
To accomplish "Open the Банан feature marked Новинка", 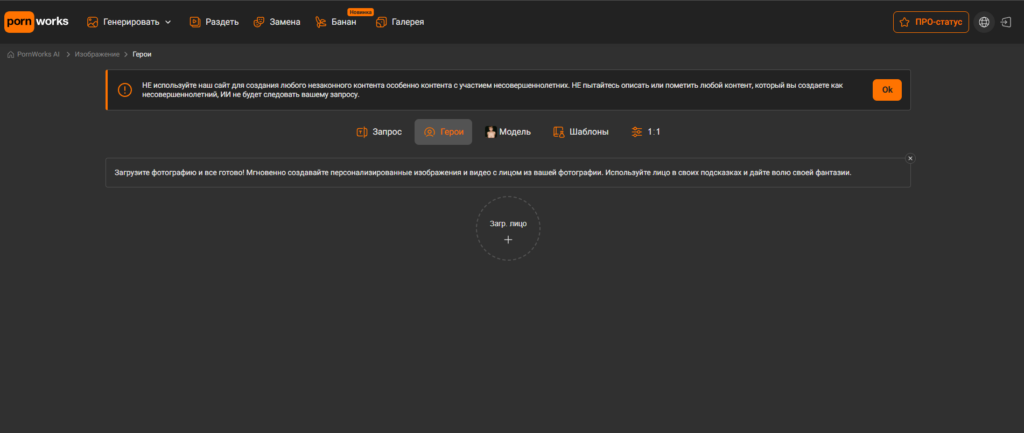I will click(x=336, y=22).
